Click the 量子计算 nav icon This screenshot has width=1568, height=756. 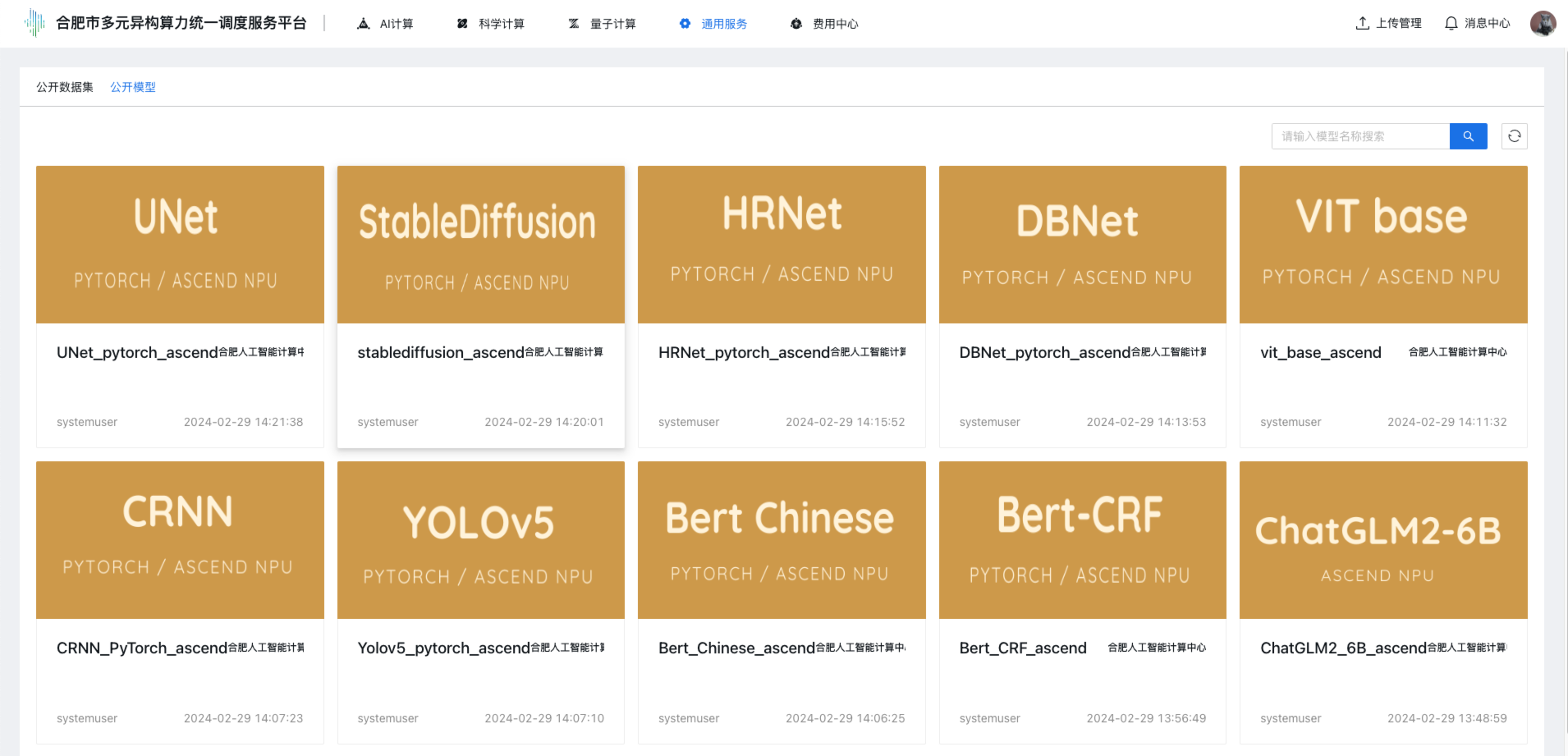tap(574, 24)
